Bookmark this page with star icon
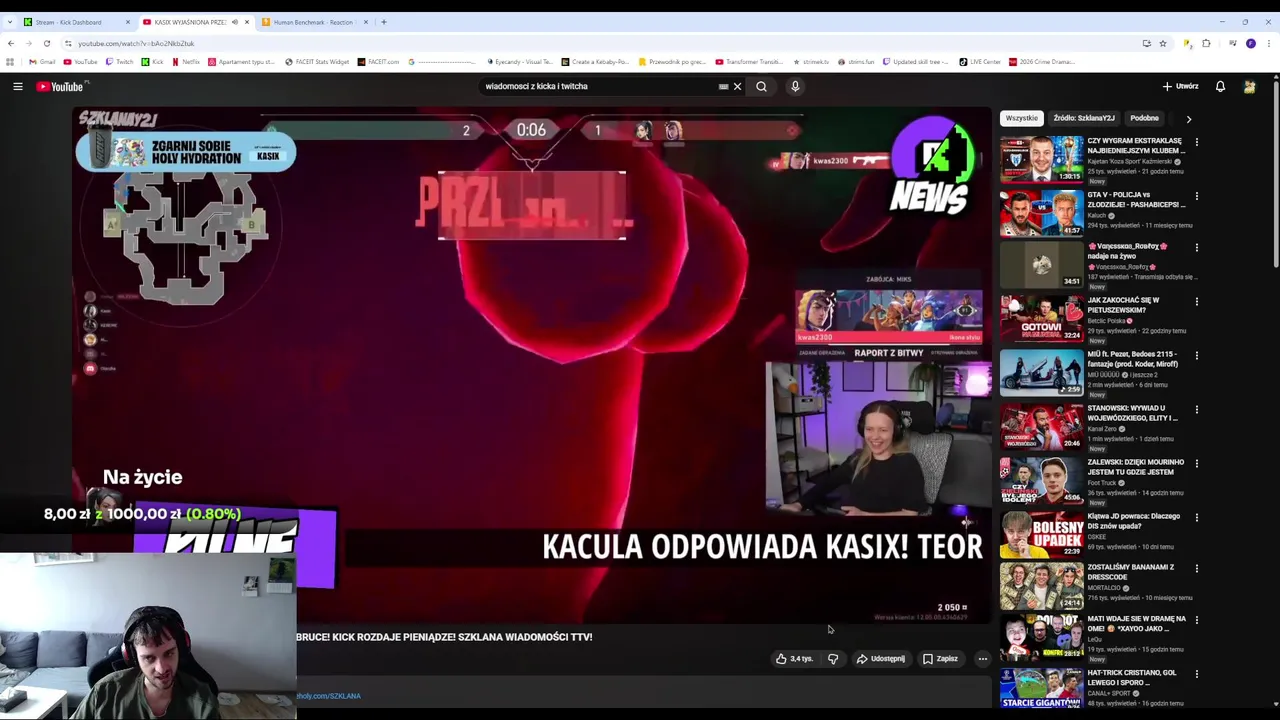 [x=1163, y=43]
